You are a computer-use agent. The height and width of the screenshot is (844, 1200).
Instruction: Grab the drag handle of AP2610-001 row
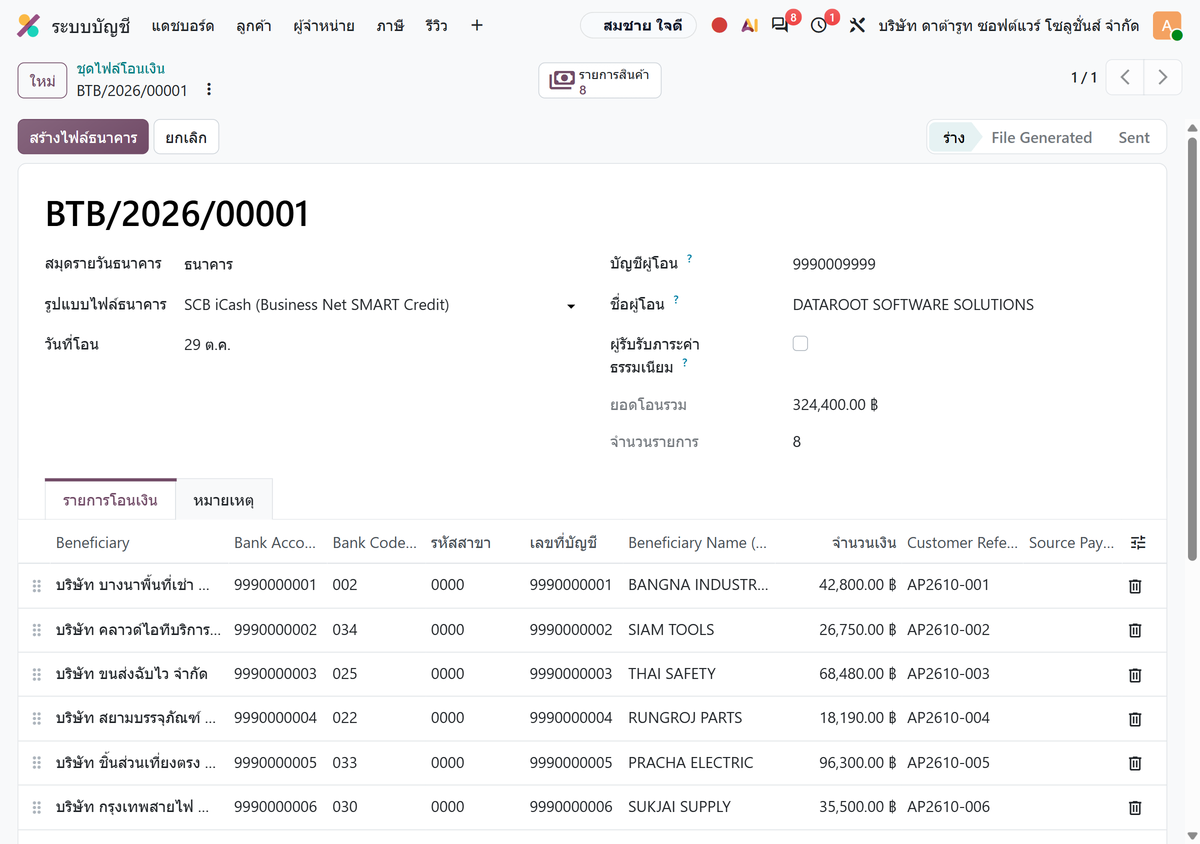pyautogui.click(x=37, y=586)
